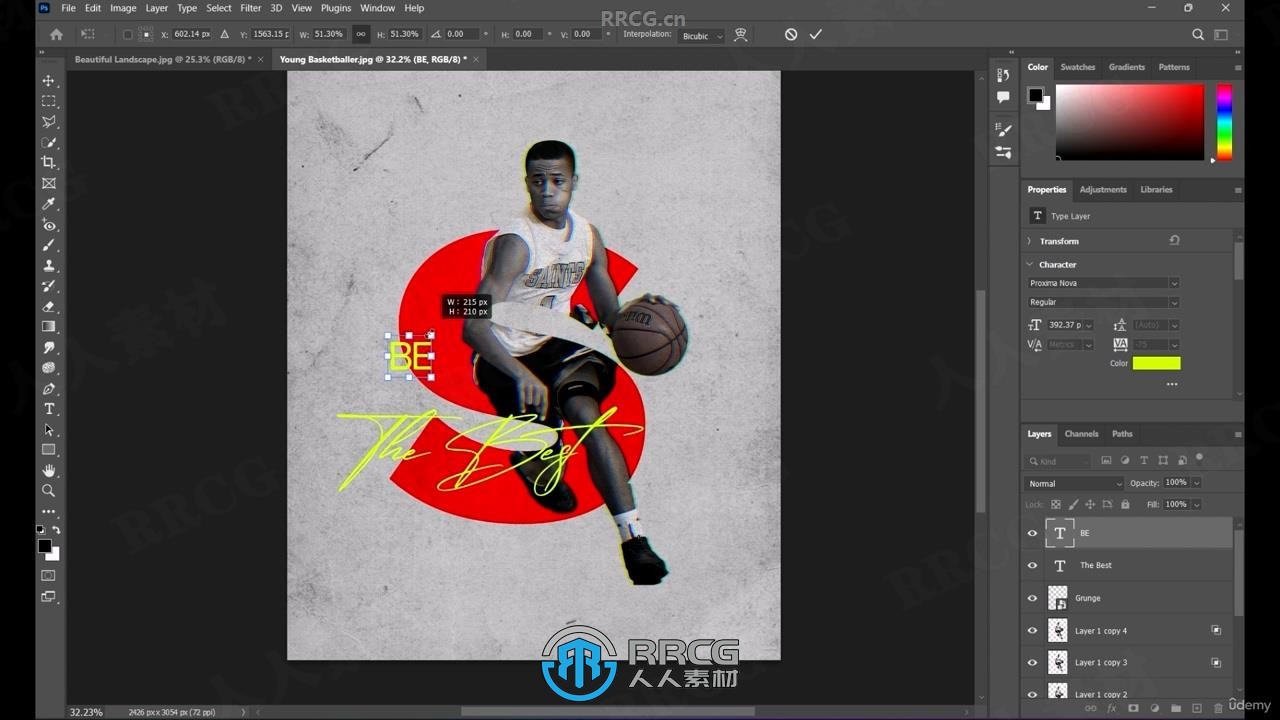Create new group with folder icon
The height and width of the screenshot is (720, 1280).
pos(1176,708)
